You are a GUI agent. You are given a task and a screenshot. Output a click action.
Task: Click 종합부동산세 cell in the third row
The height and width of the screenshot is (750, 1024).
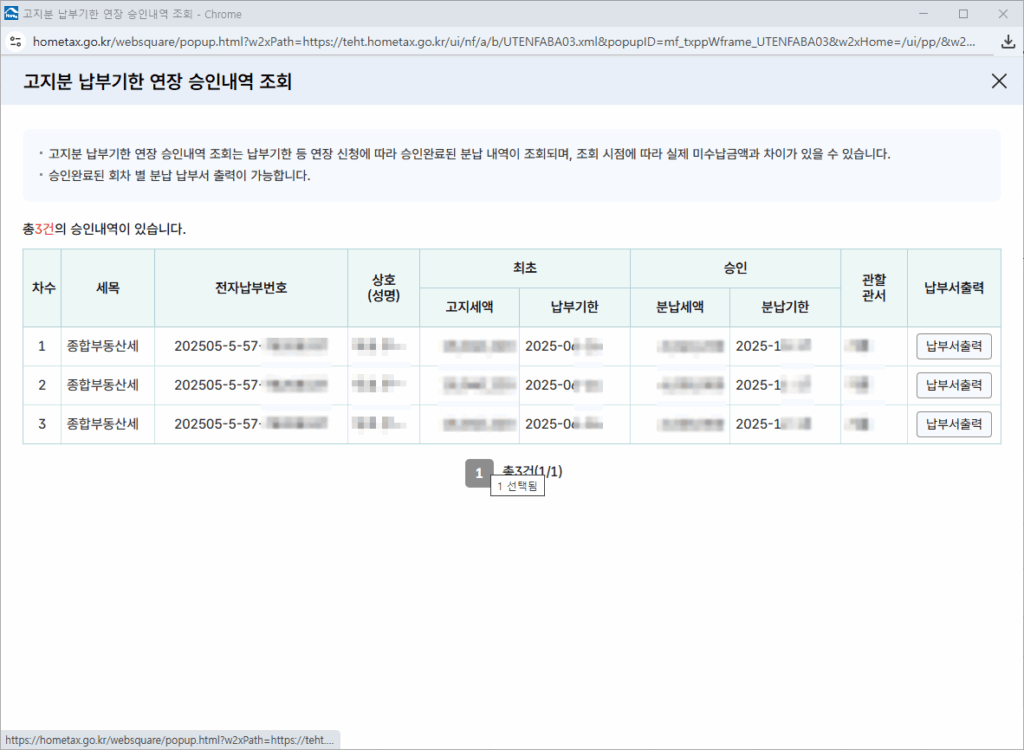(102, 424)
